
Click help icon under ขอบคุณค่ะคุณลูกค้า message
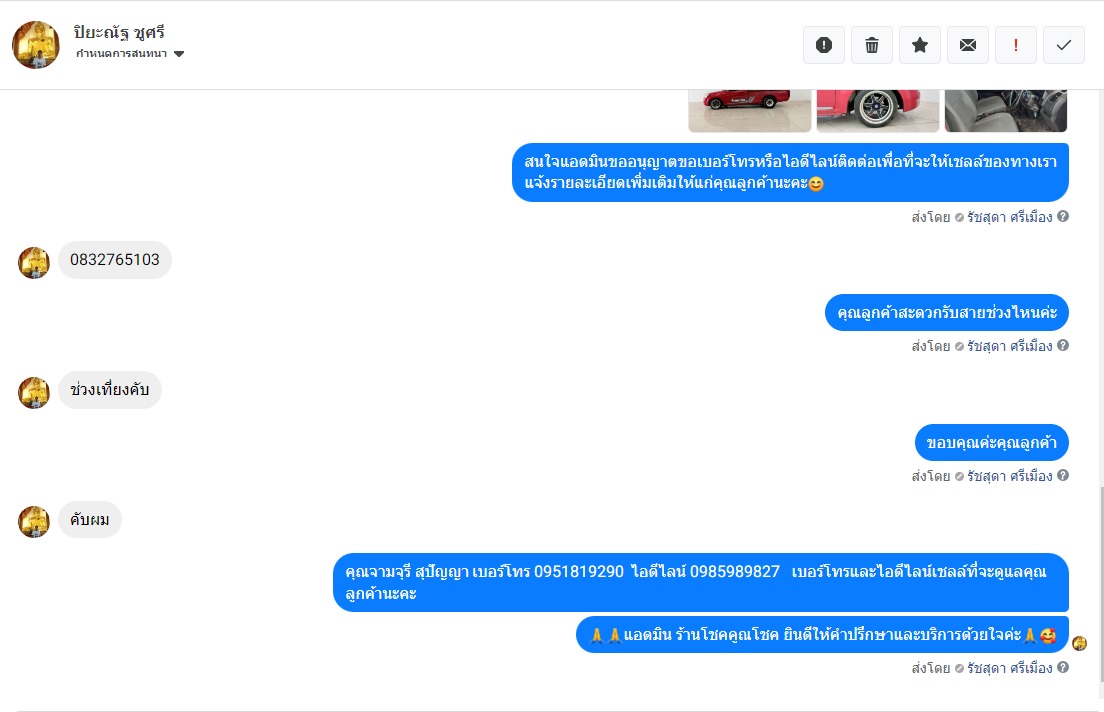[x=1063, y=475]
